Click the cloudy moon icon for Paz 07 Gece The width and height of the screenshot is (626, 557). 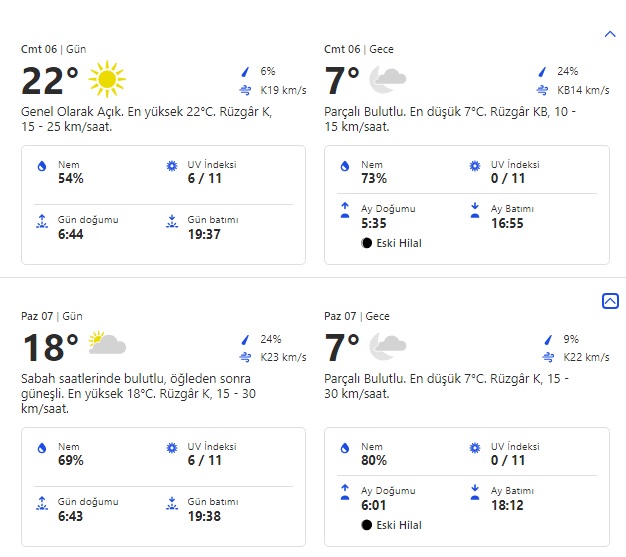387,345
